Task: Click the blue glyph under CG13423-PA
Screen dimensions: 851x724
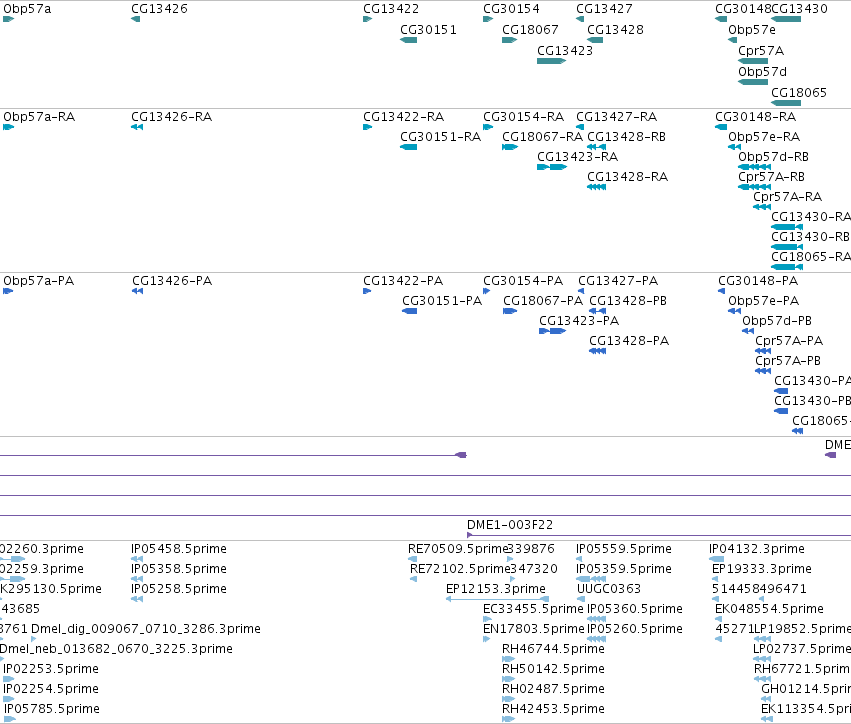Action: click(x=552, y=331)
